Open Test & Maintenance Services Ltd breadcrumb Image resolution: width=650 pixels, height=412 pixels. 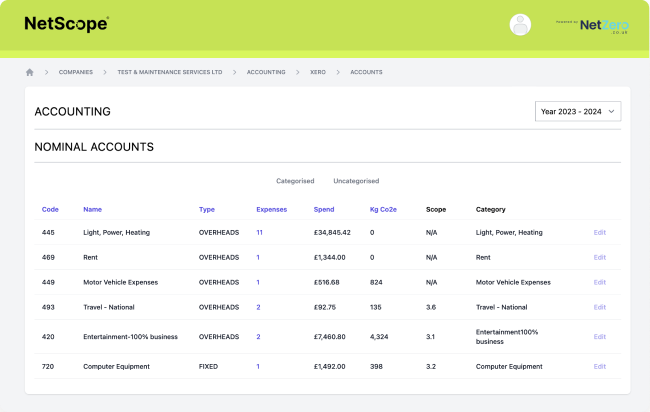[x=170, y=72]
